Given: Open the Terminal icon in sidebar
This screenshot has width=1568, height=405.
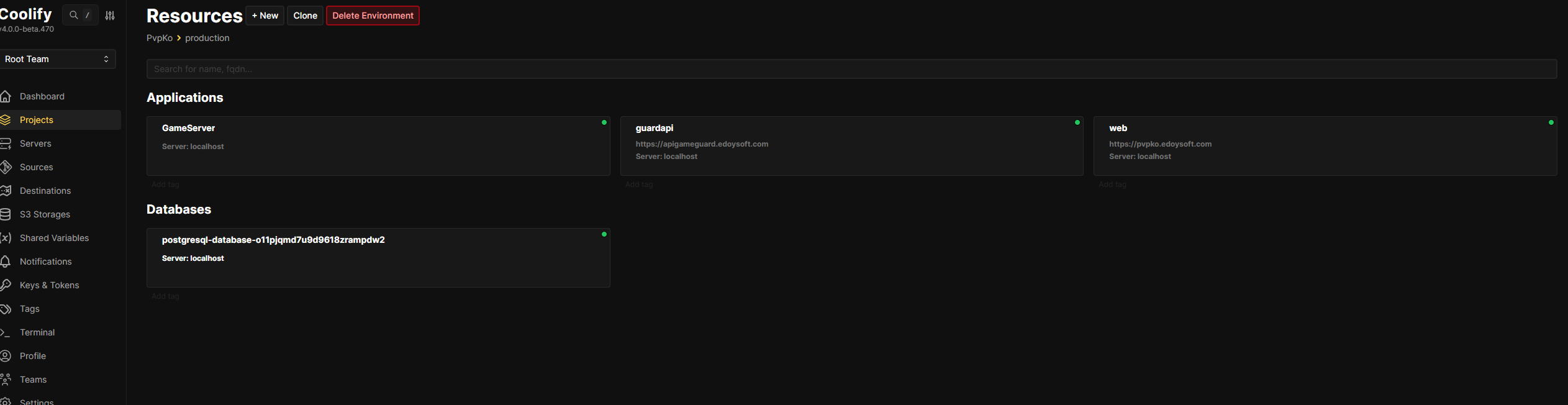Looking at the screenshot, I should 6,332.
